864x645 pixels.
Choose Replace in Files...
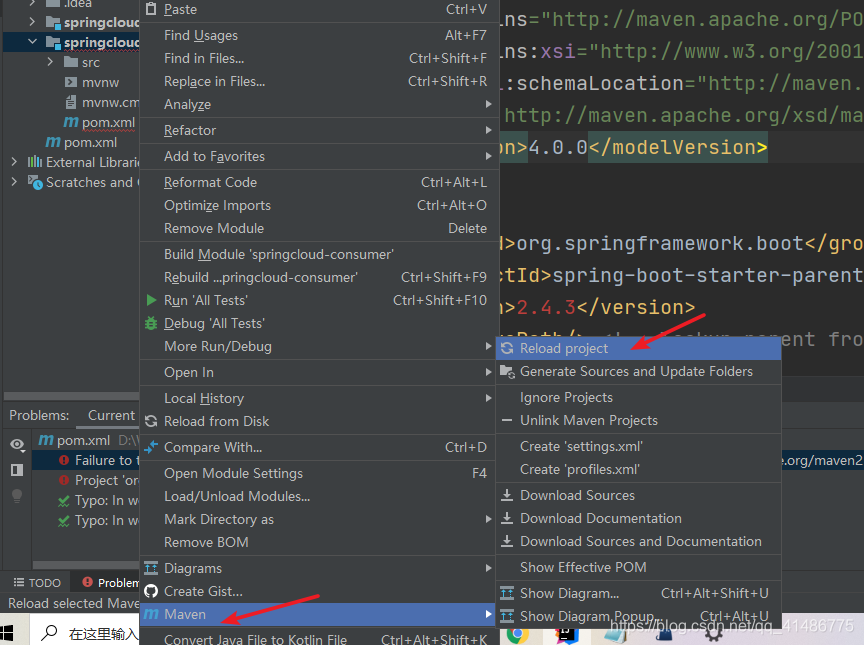tap(320, 82)
